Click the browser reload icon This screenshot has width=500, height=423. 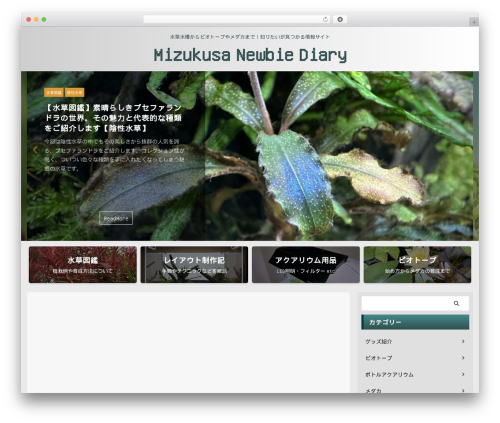click(325, 20)
